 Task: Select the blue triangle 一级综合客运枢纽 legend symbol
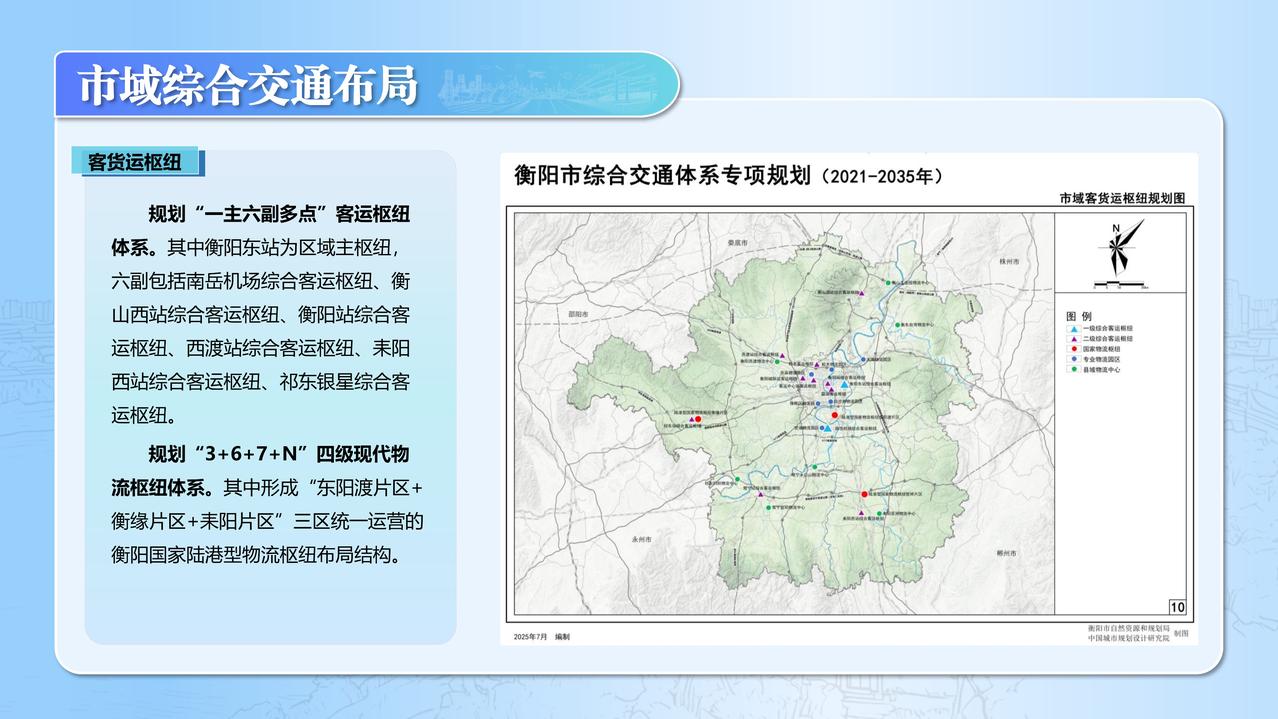pos(1072,328)
